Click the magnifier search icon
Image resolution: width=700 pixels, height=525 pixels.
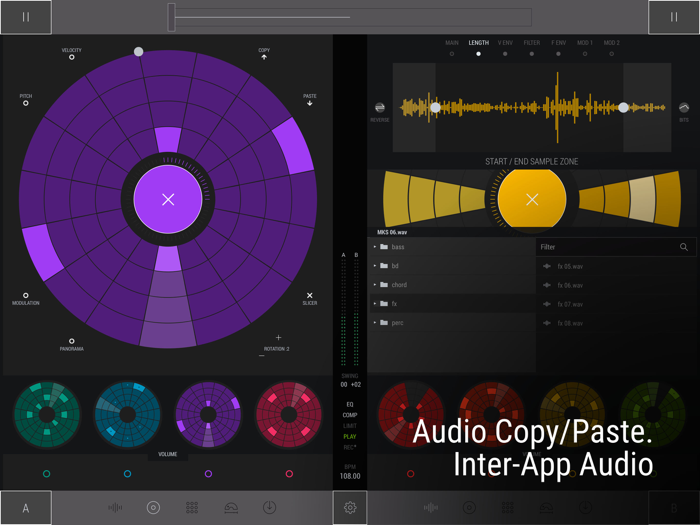coord(684,247)
